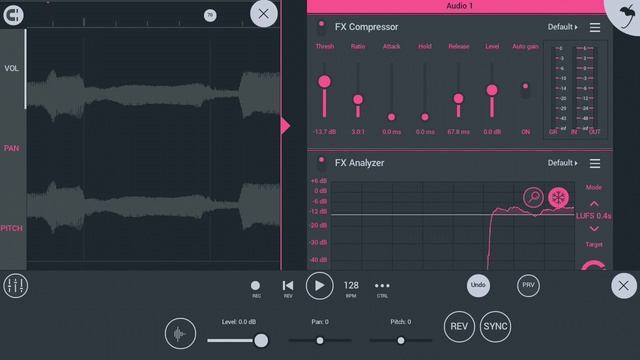Screen dimensions: 640x360
Task: Select the VOL automation tab
Action: [11, 69]
